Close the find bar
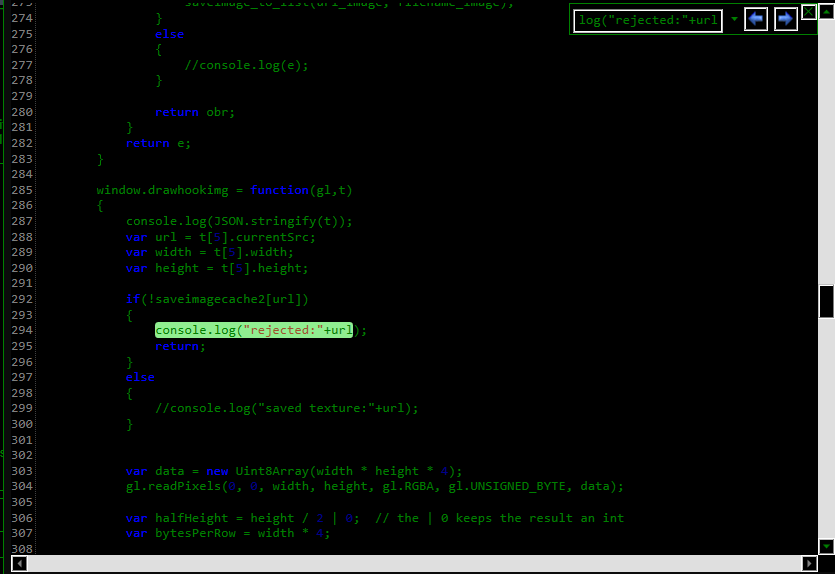Image resolution: width=835 pixels, height=574 pixels. [x=808, y=12]
